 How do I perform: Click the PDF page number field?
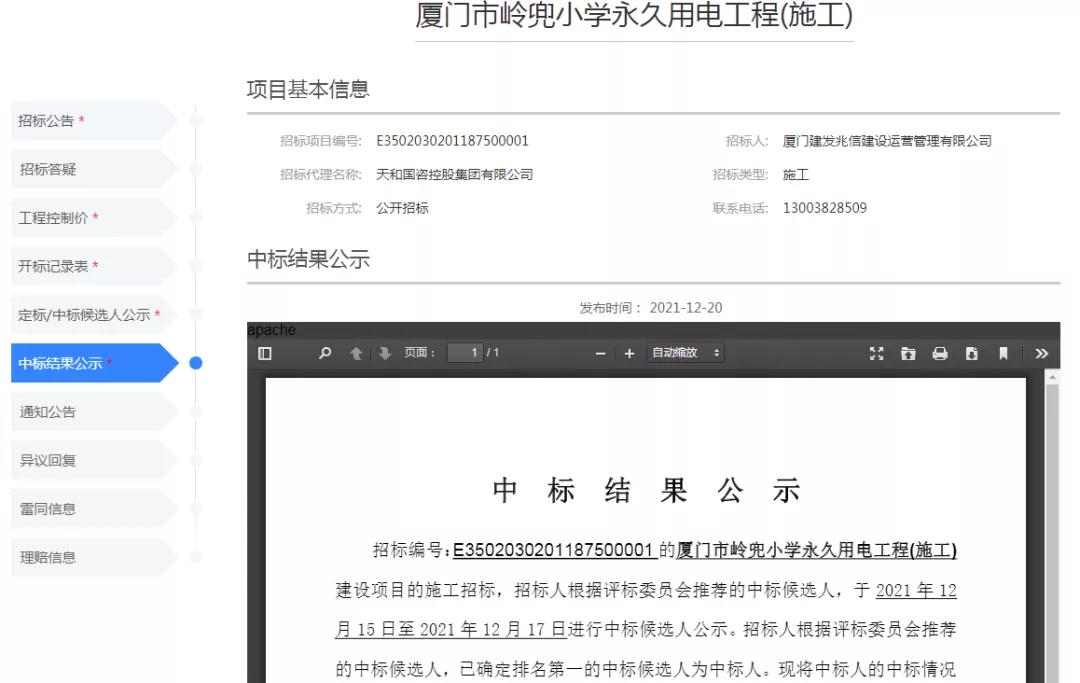464,353
